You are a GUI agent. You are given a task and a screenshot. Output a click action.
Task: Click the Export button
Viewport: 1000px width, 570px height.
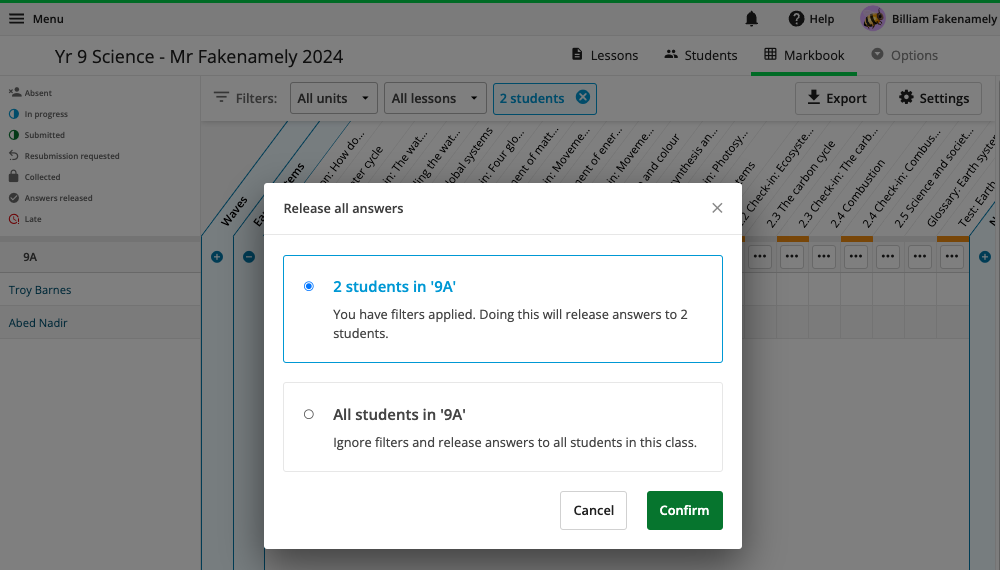837,98
